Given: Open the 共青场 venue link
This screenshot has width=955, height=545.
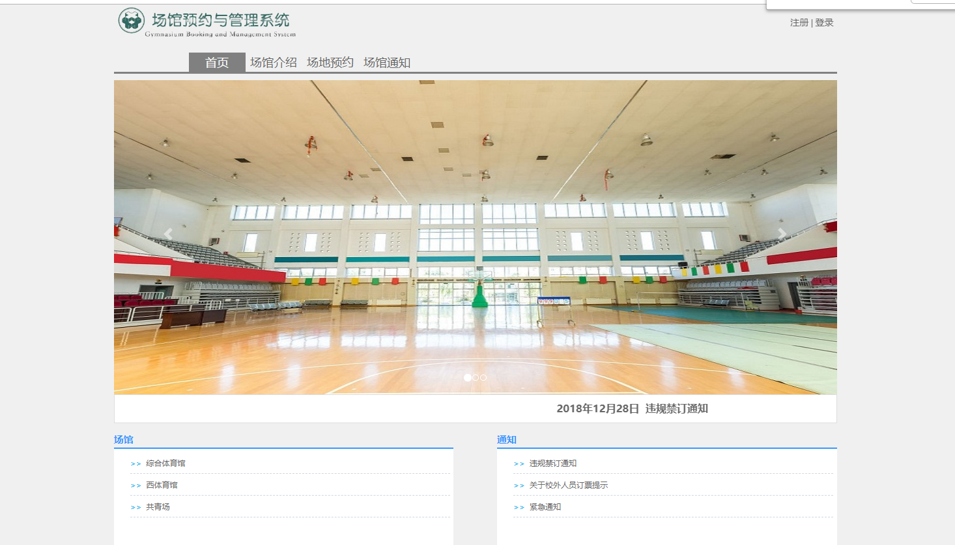Looking at the screenshot, I should (x=158, y=507).
